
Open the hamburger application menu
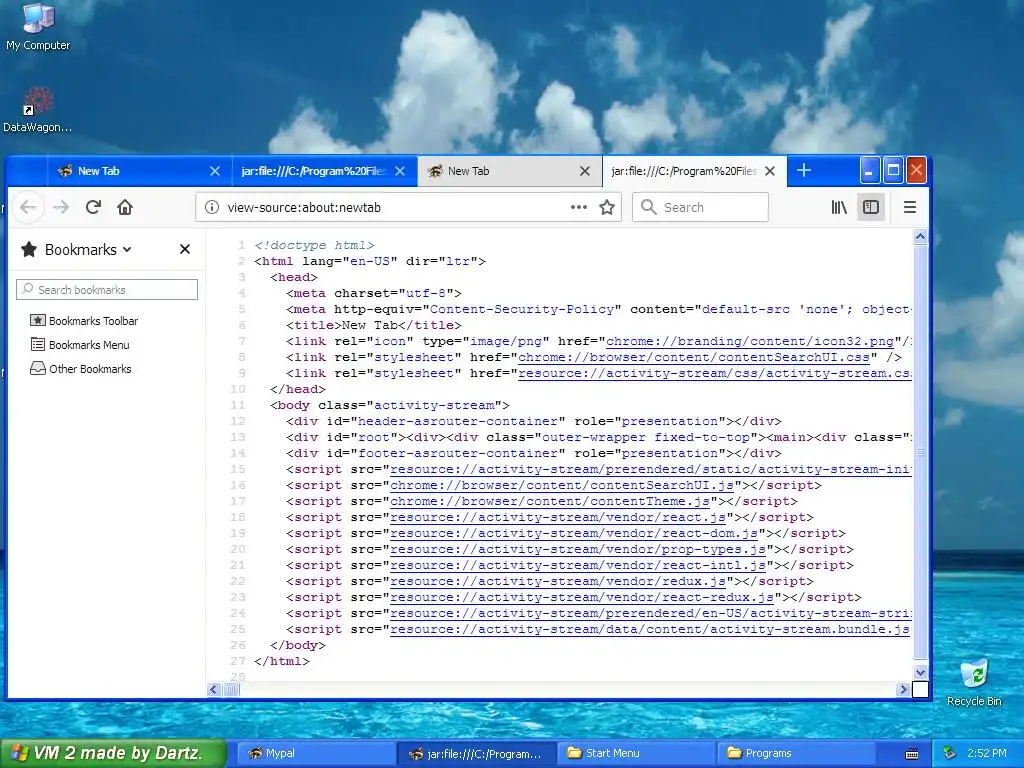point(910,207)
